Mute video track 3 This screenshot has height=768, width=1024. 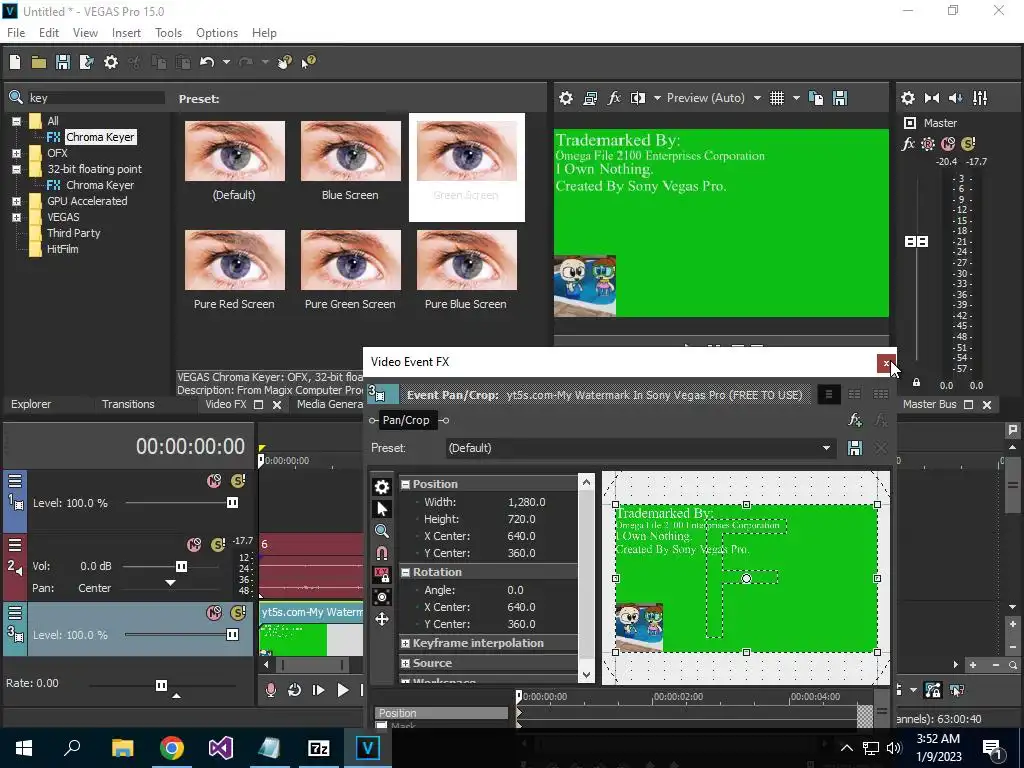point(214,613)
